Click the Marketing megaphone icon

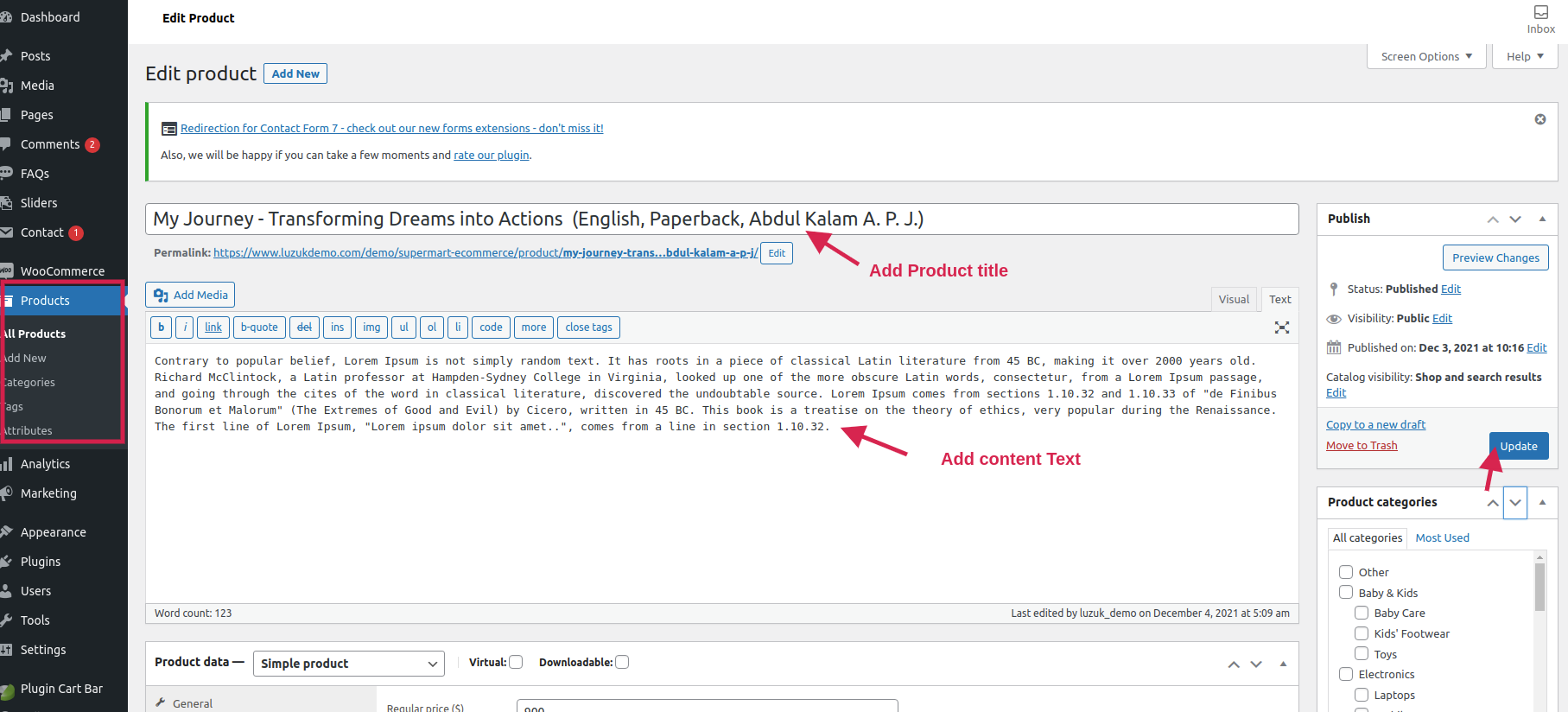point(6,493)
